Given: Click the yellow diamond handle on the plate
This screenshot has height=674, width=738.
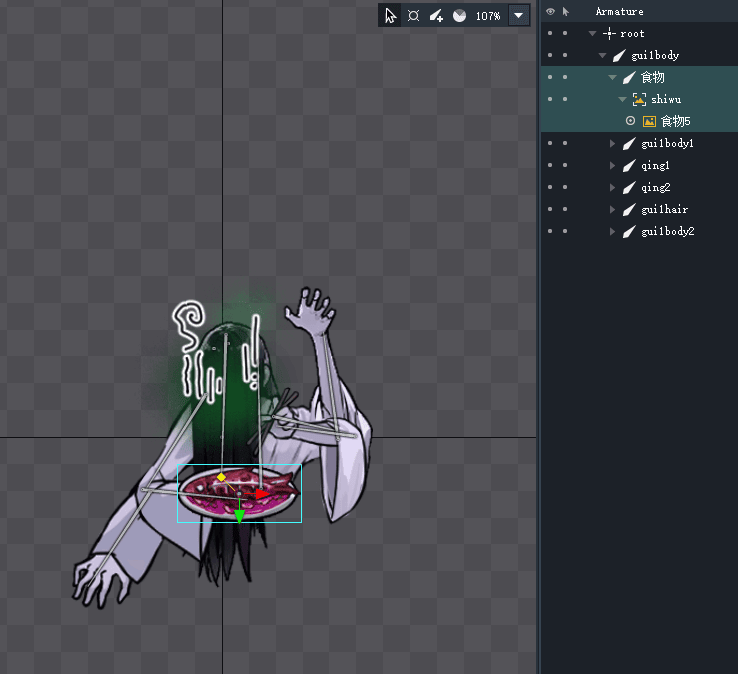Looking at the screenshot, I should (x=221, y=478).
